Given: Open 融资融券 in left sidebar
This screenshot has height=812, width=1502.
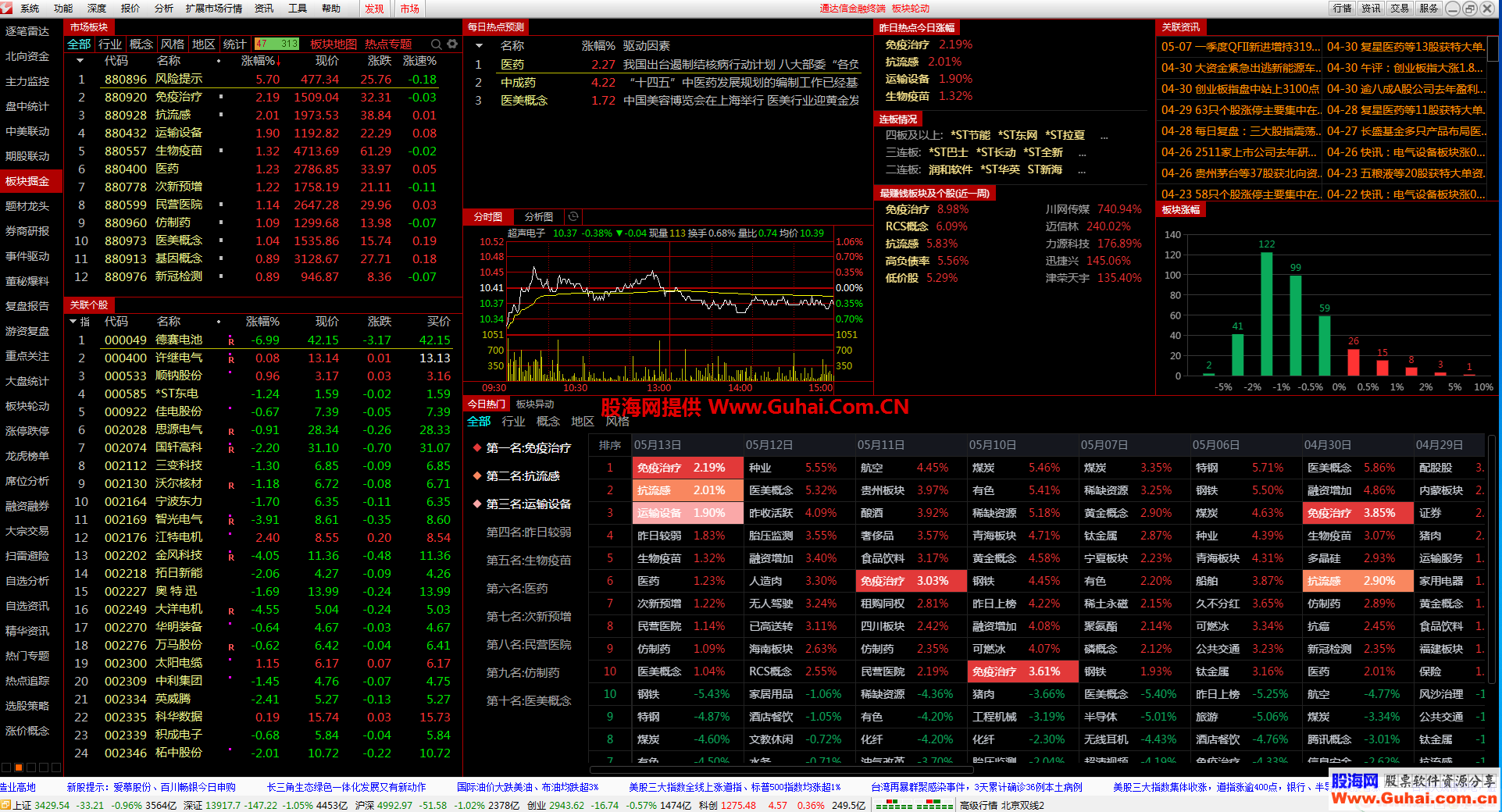Looking at the screenshot, I should (x=27, y=506).
